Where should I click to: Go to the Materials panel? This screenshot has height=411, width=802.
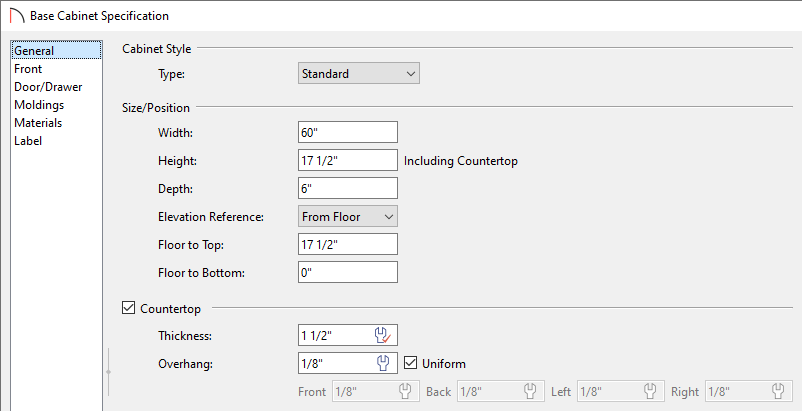[x=38, y=123]
